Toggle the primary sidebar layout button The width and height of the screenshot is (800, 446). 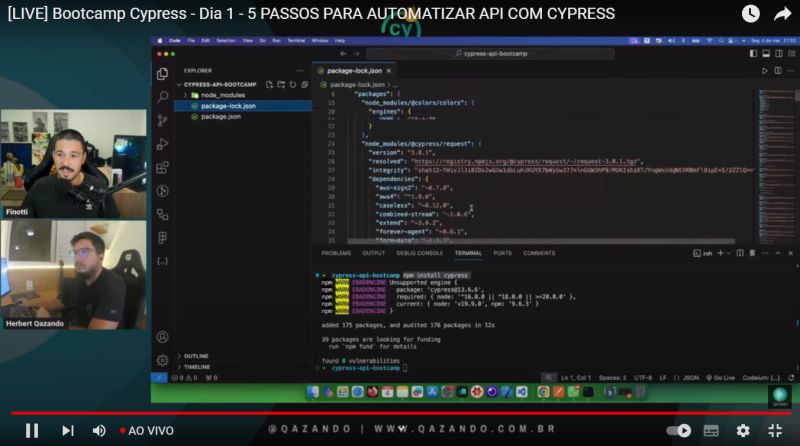click(753, 54)
